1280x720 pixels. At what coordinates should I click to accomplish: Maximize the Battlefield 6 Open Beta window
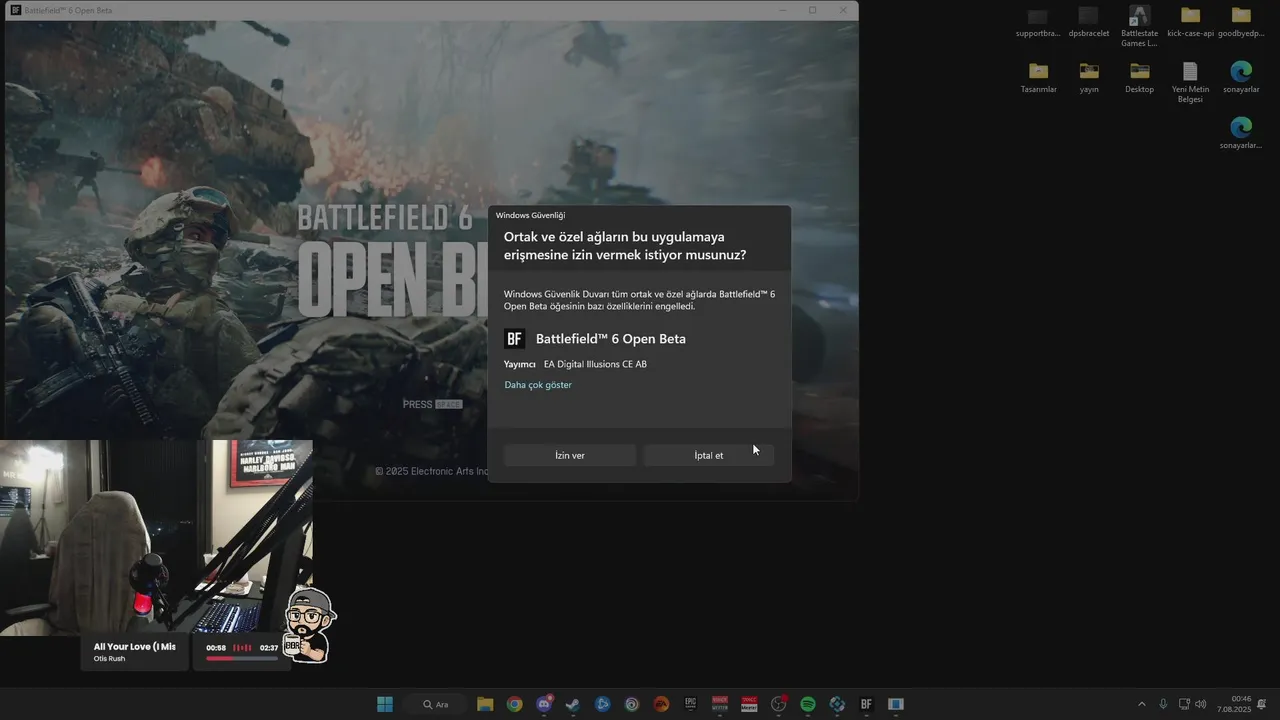pyautogui.click(x=812, y=10)
